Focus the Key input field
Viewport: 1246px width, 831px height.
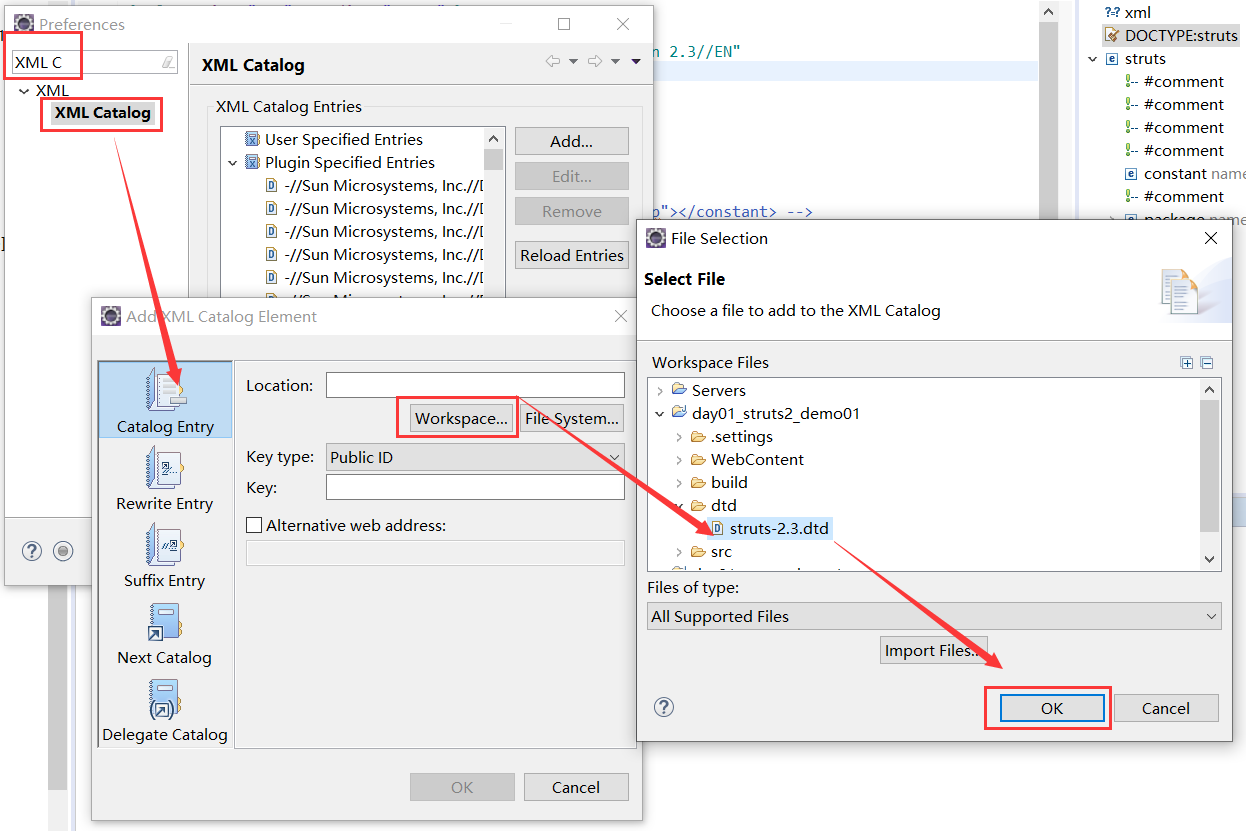(475, 487)
